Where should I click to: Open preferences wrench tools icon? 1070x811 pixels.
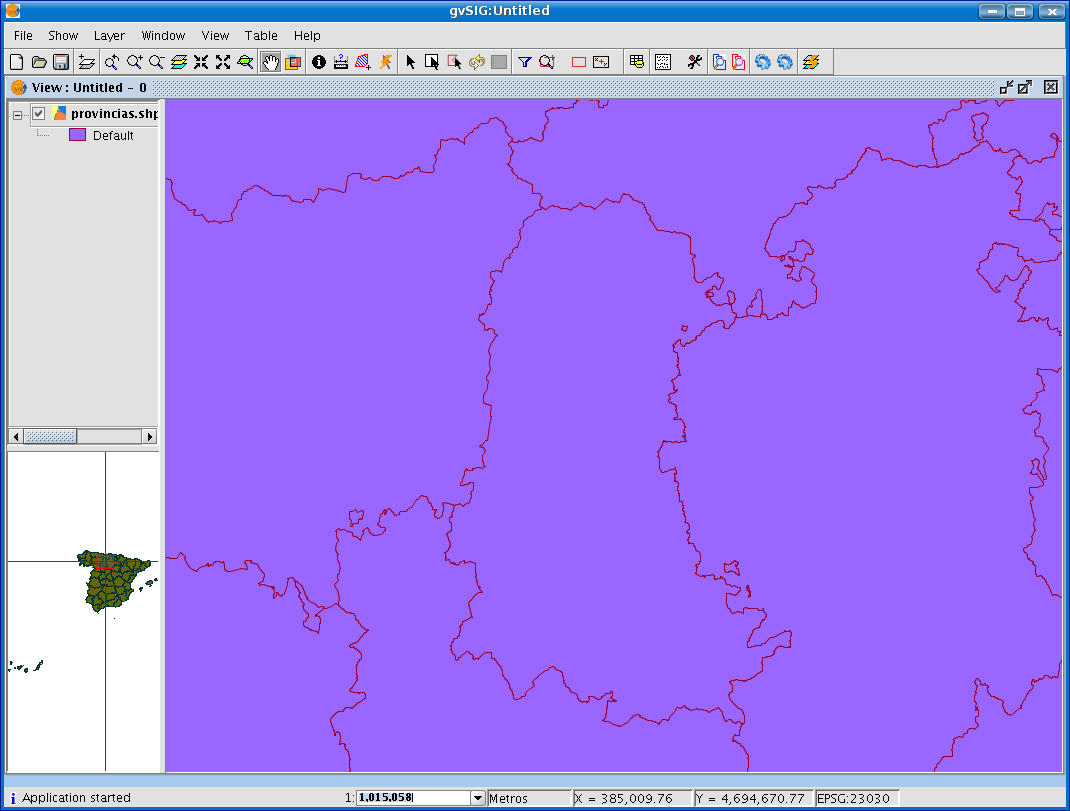[695, 62]
